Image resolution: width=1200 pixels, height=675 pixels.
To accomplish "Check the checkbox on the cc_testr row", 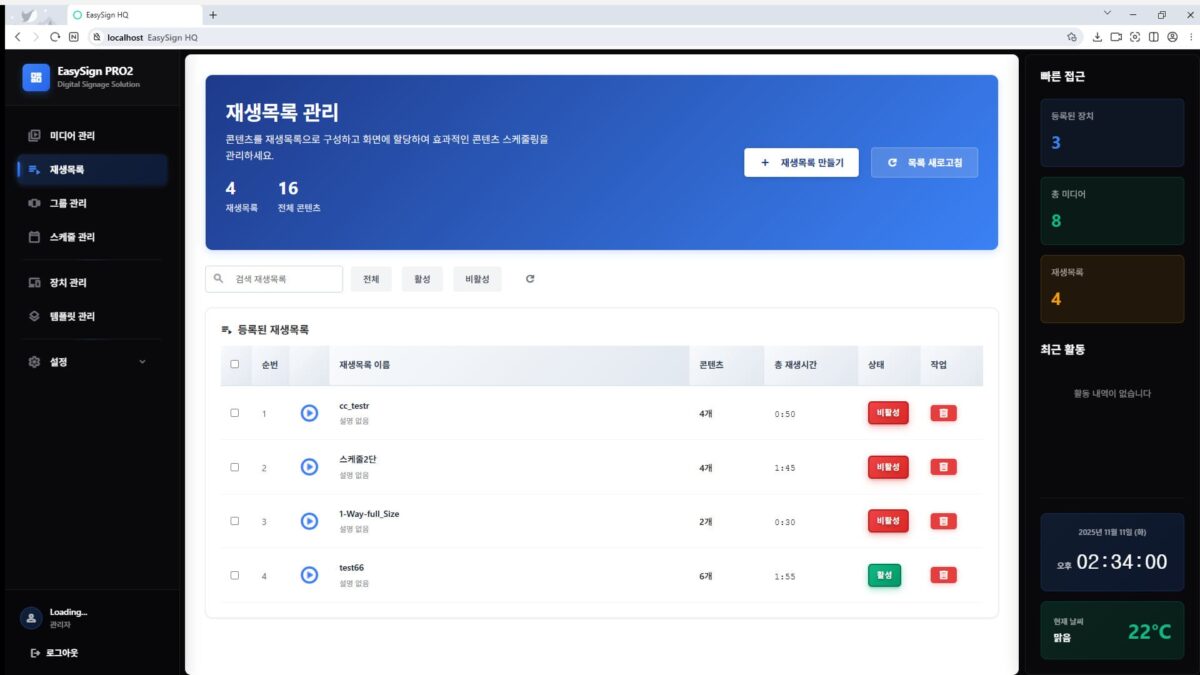I will tap(235, 412).
